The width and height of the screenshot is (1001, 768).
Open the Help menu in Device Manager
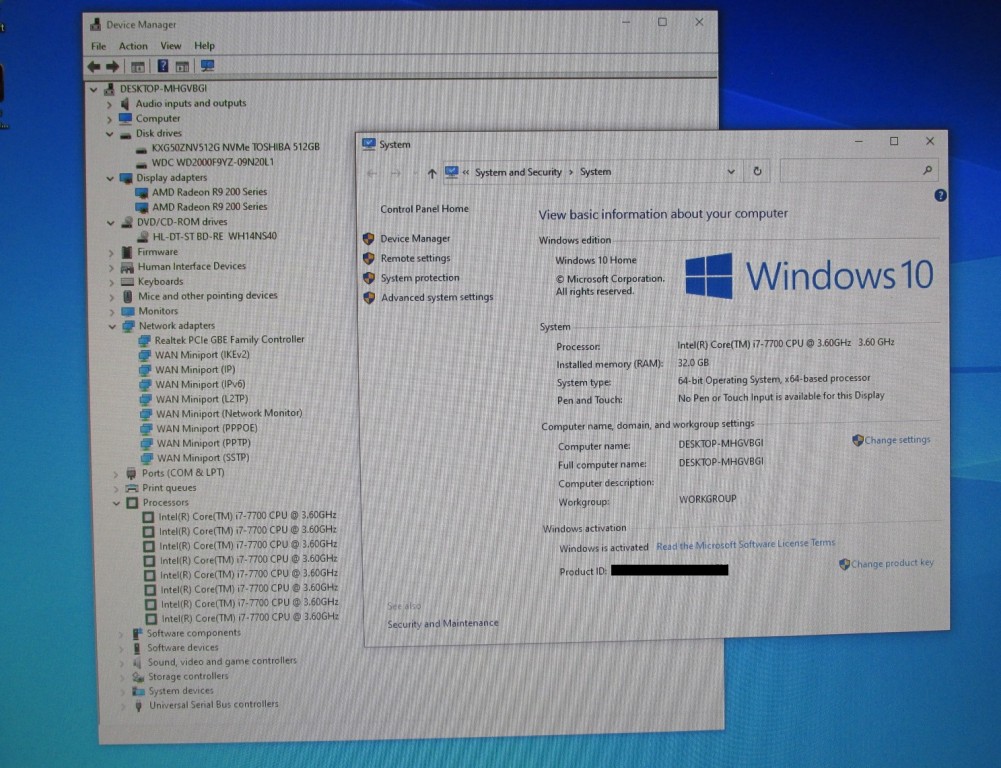(x=204, y=46)
